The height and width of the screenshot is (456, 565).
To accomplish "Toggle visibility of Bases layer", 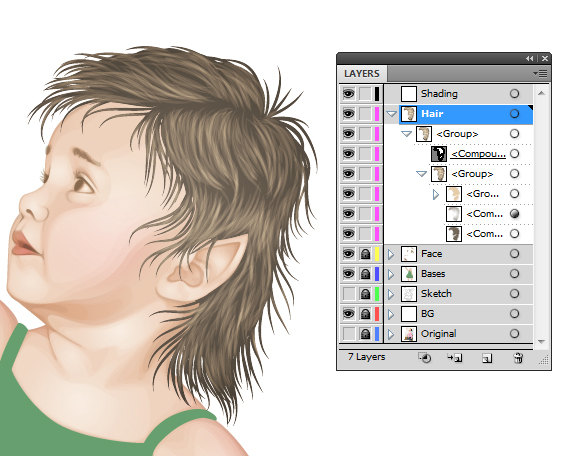I will coord(348,274).
